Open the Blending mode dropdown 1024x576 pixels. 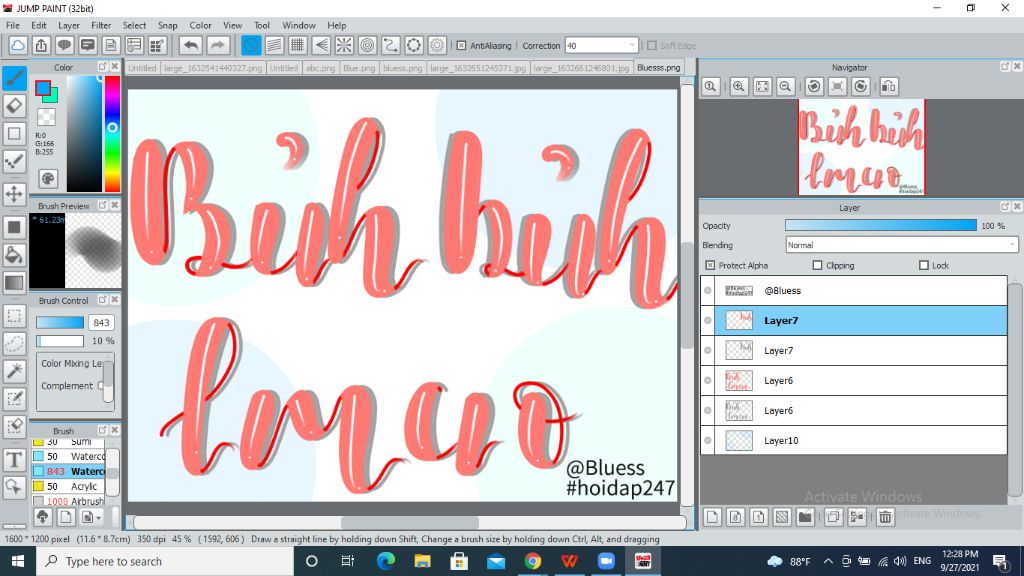[x=1012, y=245]
